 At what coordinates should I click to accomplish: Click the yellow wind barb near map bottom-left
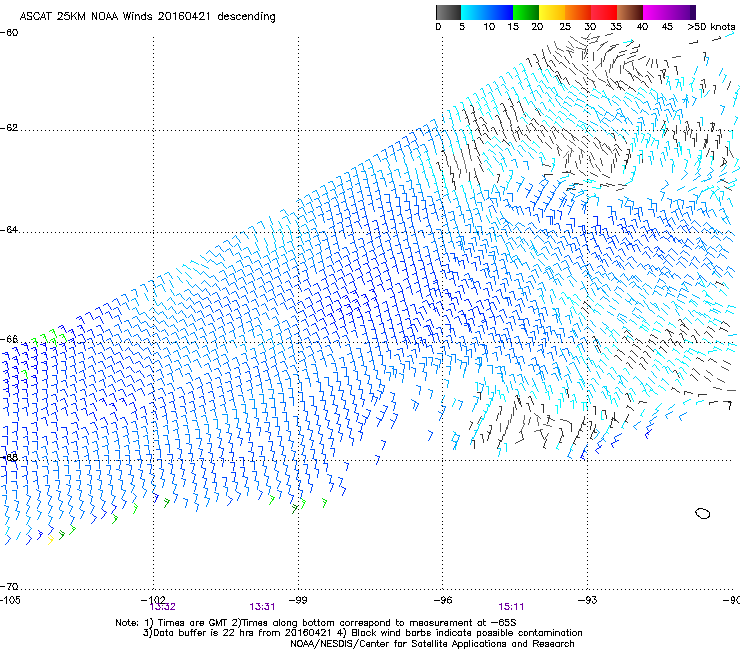pyautogui.click(x=50, y=540)
